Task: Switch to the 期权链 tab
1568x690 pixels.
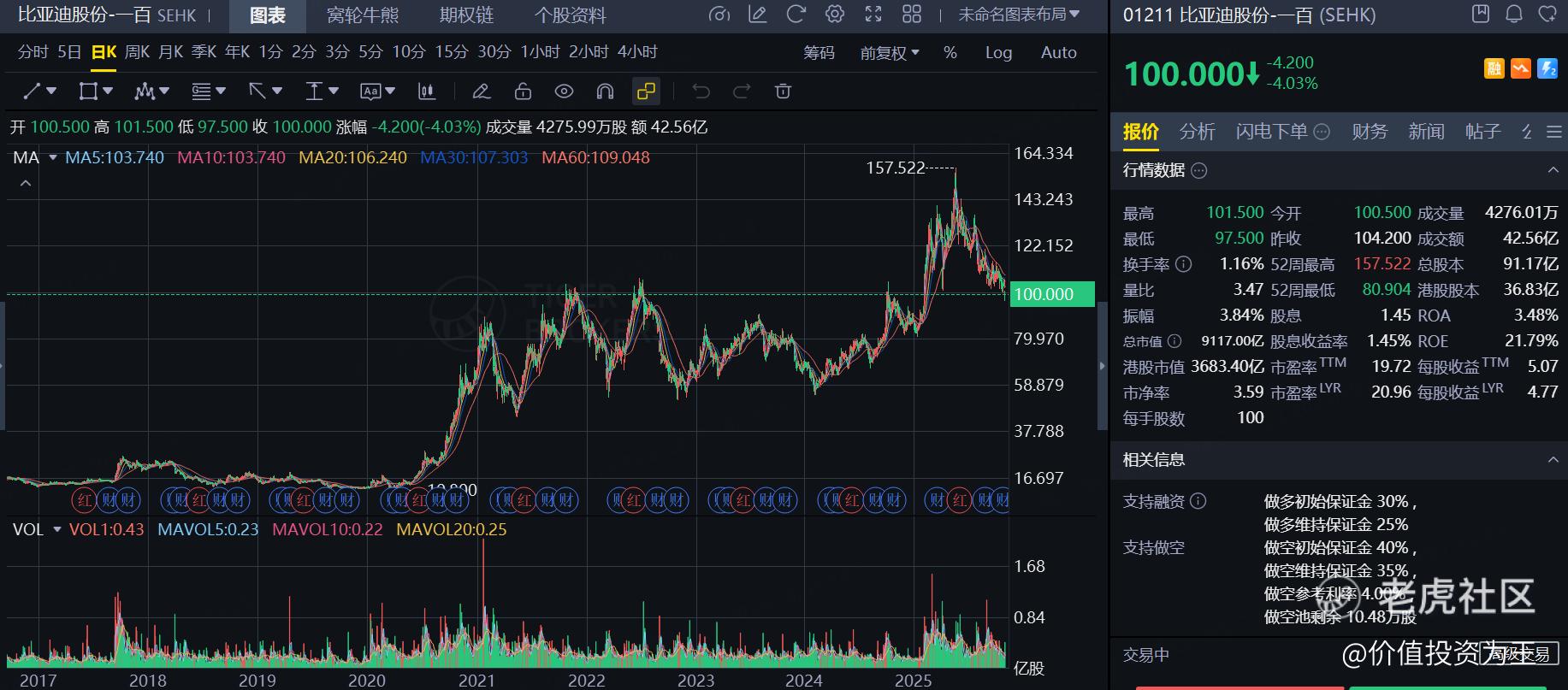Action: pyautogui.click(x=466, y=15)
